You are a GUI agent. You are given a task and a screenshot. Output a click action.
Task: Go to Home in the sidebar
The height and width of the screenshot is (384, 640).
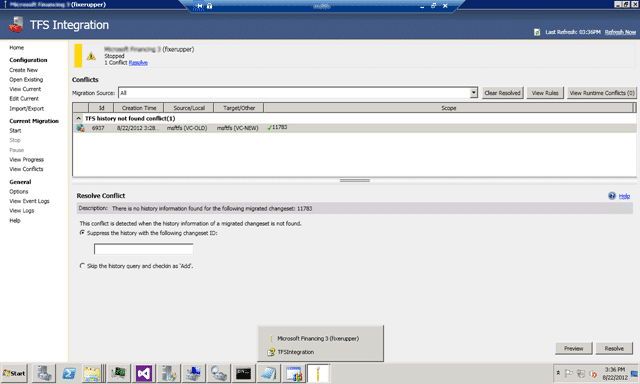17,47
